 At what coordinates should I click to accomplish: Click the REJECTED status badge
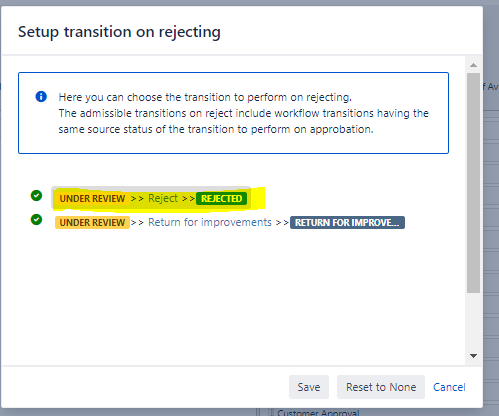click(221, 199)
